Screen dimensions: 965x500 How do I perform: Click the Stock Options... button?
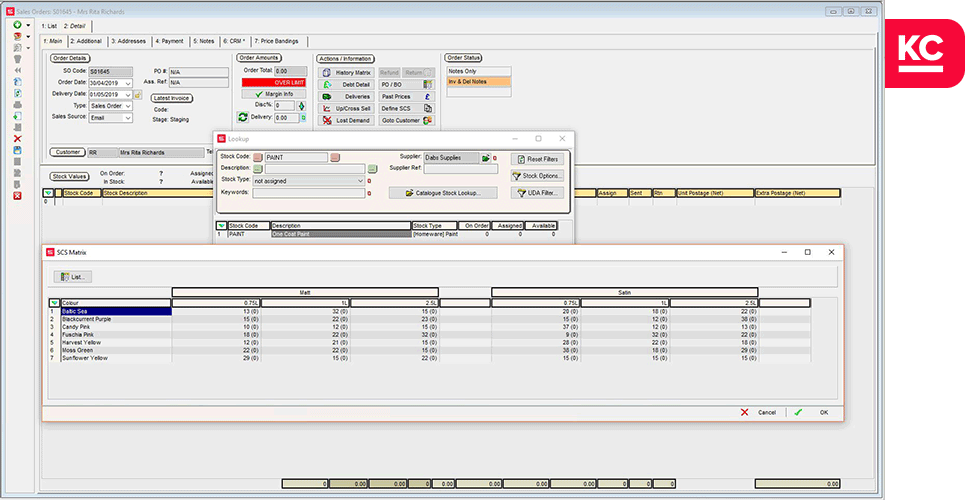pyautogui.click(x=537, y=176)
